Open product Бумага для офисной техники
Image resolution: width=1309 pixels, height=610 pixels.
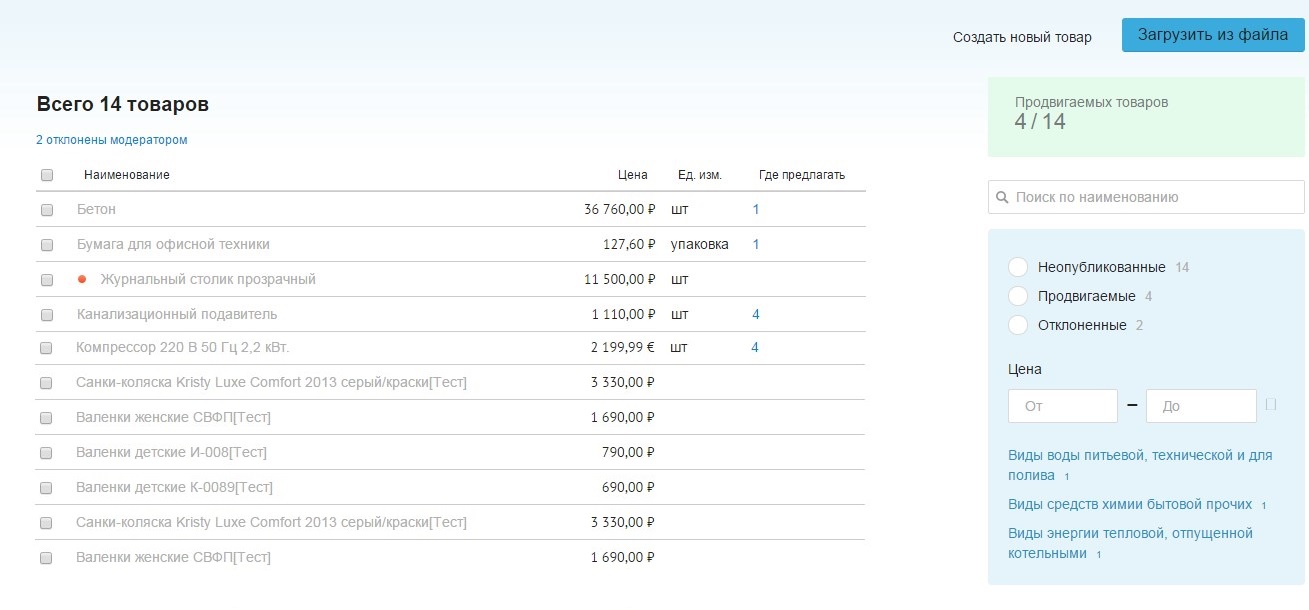173,244
